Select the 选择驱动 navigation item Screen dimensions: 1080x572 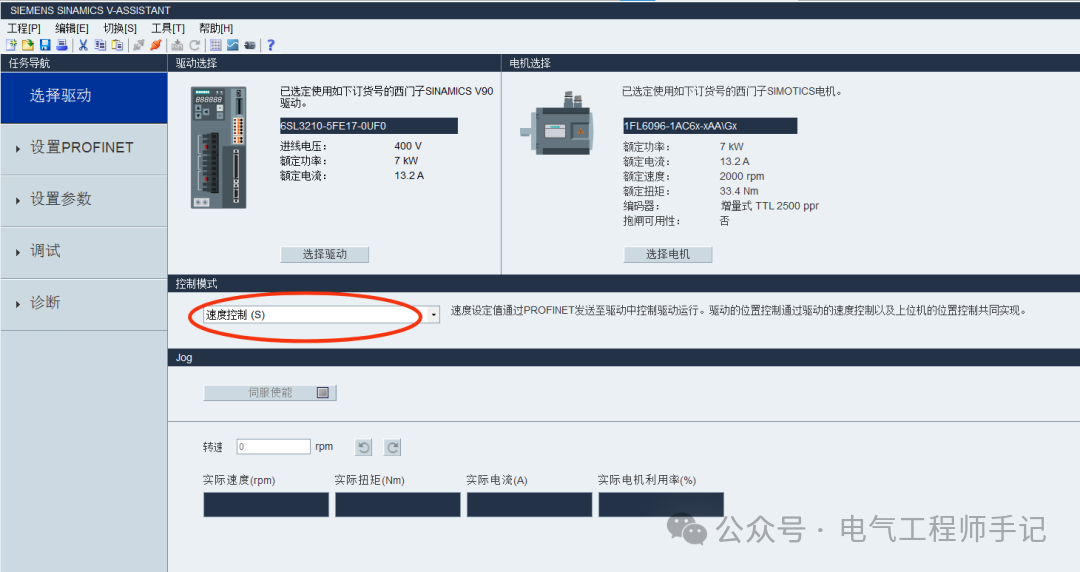point(83,97)
